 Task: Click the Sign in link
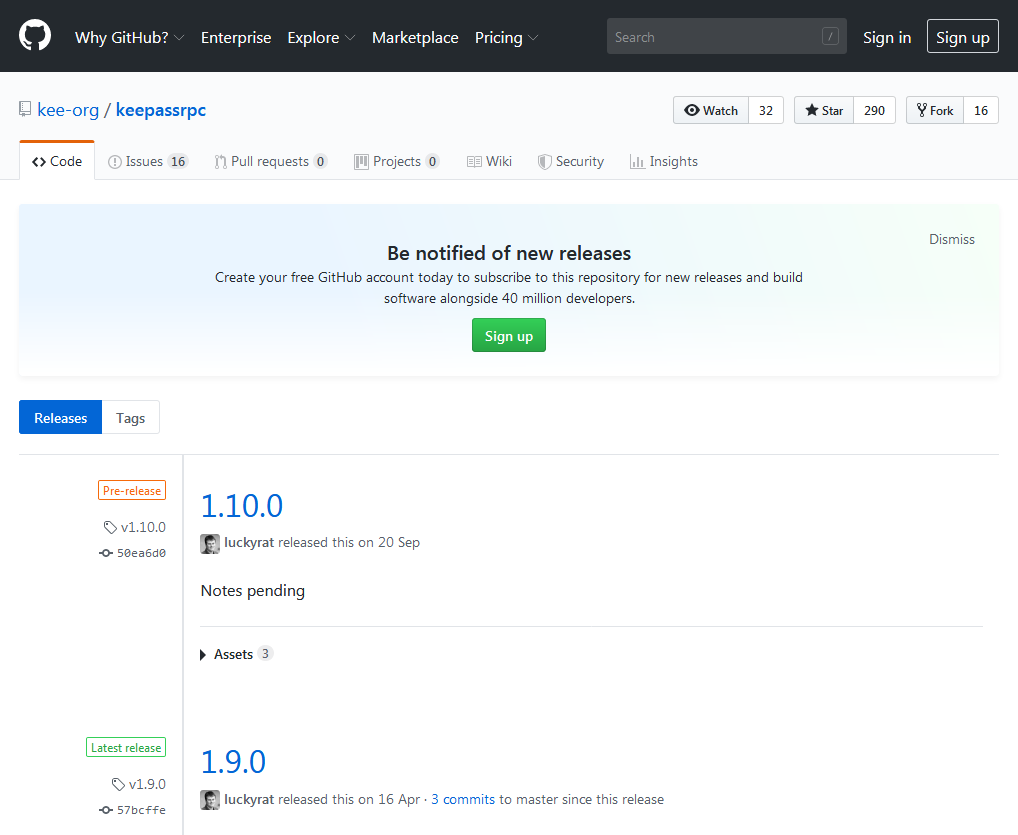[887, 38]
